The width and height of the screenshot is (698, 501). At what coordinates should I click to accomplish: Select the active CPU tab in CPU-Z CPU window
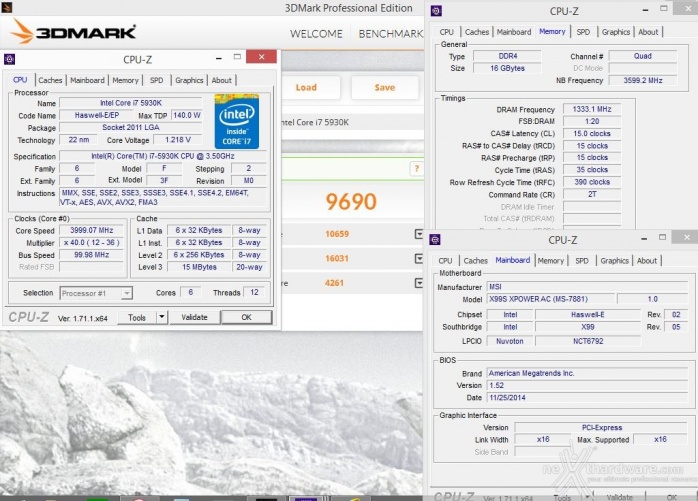point(20,80)
